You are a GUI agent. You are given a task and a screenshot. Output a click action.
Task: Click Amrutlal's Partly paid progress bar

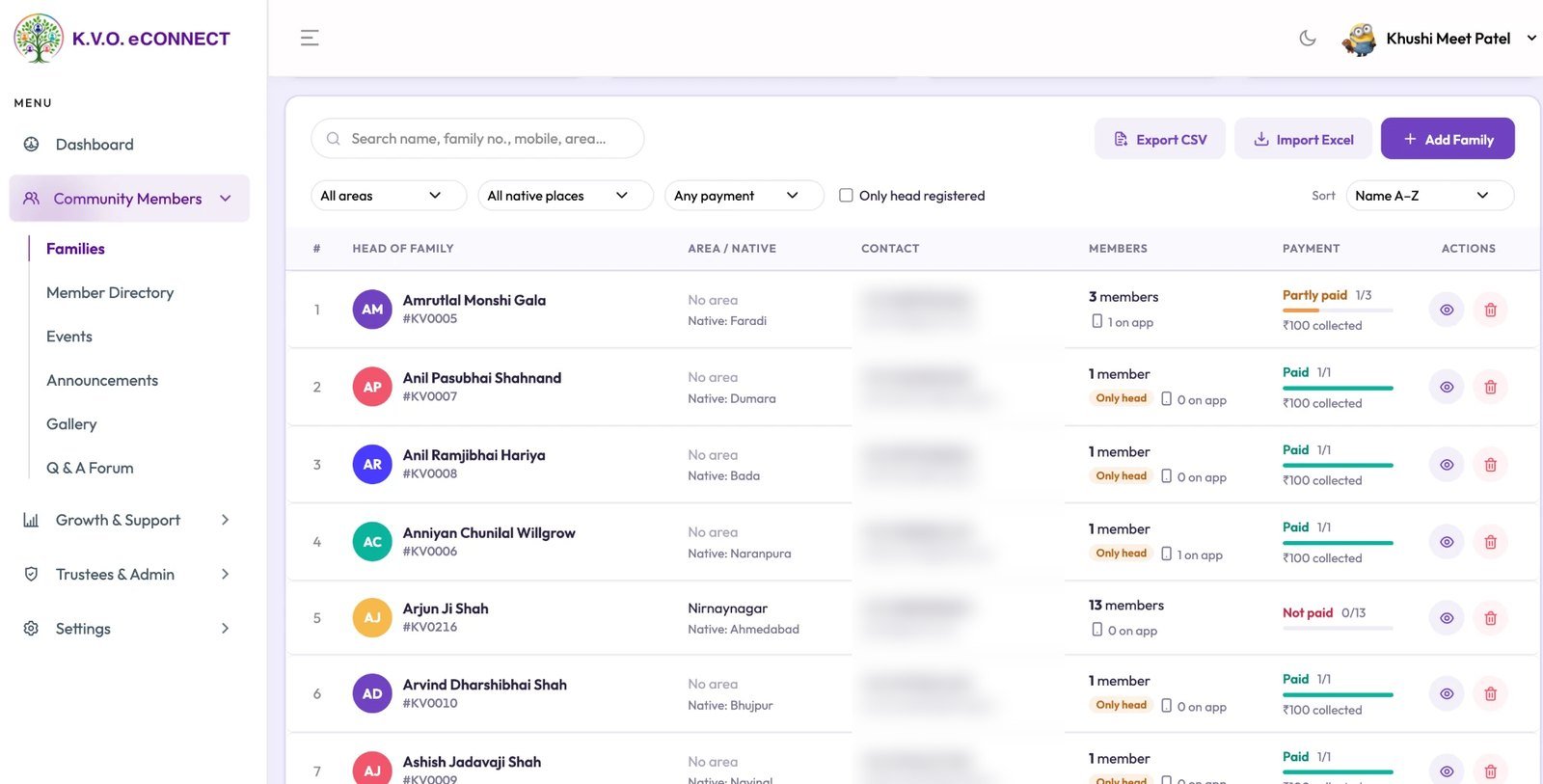pyautogui.click(x=1338, y=311)
